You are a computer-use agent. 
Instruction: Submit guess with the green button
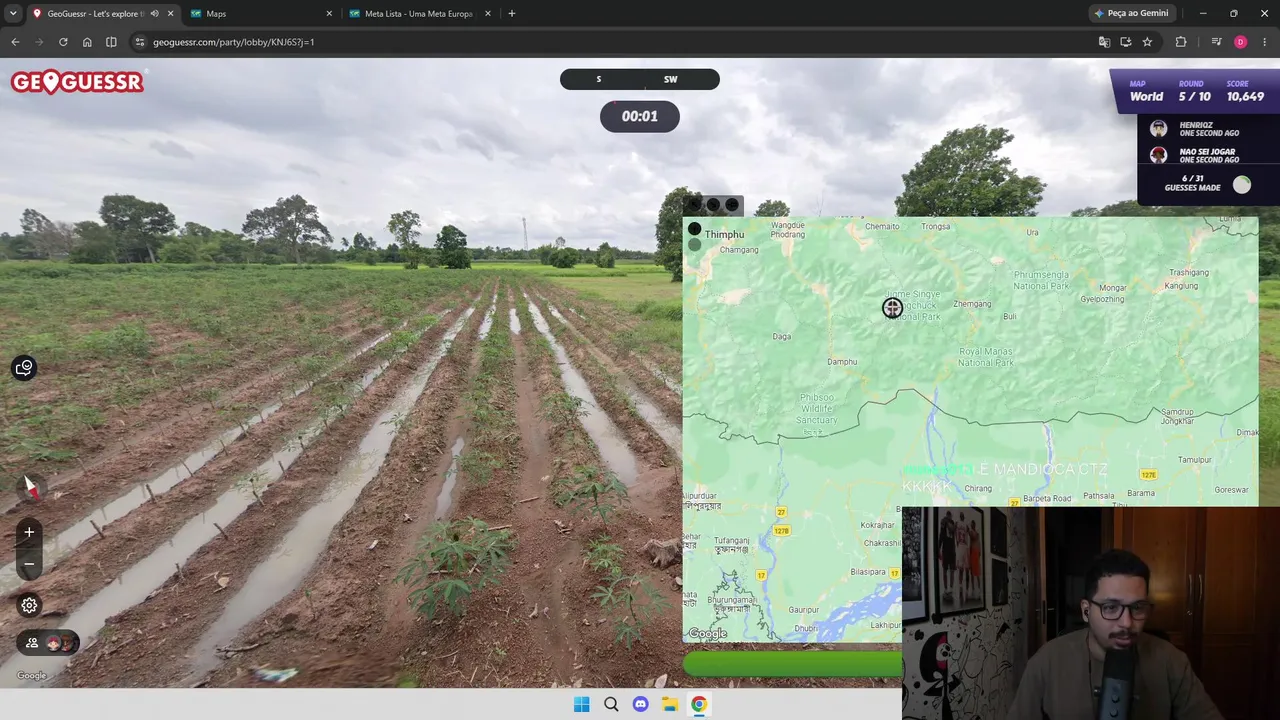click(x=792, y=664)
